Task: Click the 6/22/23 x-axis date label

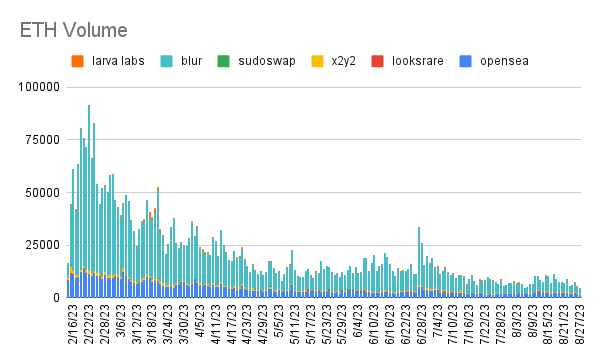Action: (407, 324)
